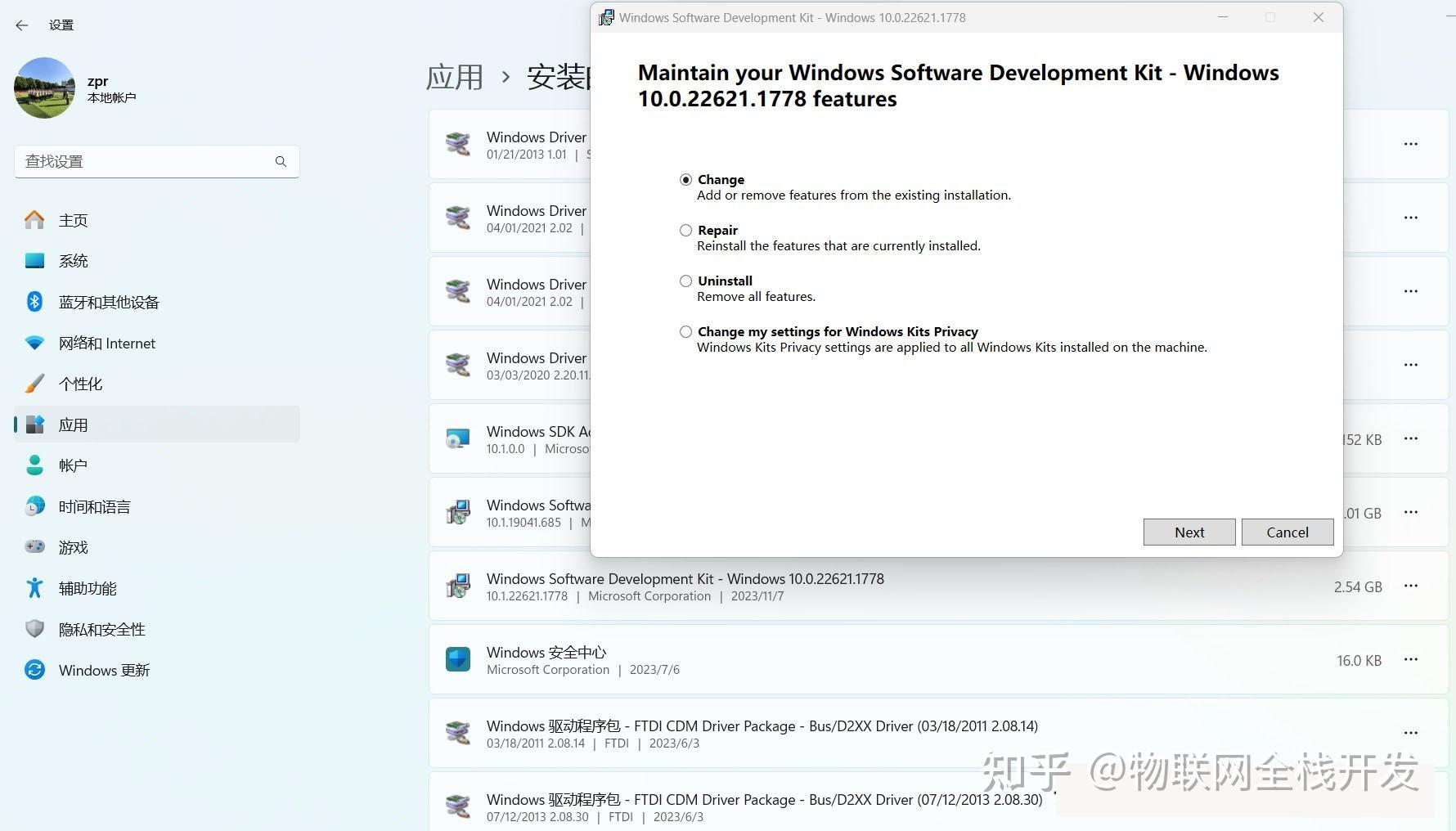
Task: Click the zpr user account avatar
Action: [44, 88]
